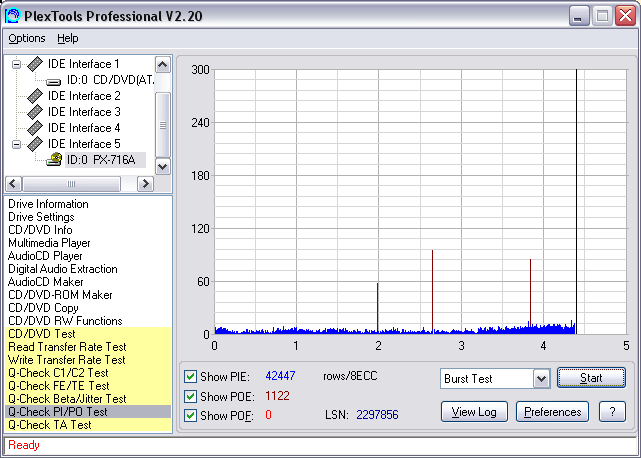Collapse the IDE Interface 5 tree node
641x458 pixels.
[x=16, y=144]
